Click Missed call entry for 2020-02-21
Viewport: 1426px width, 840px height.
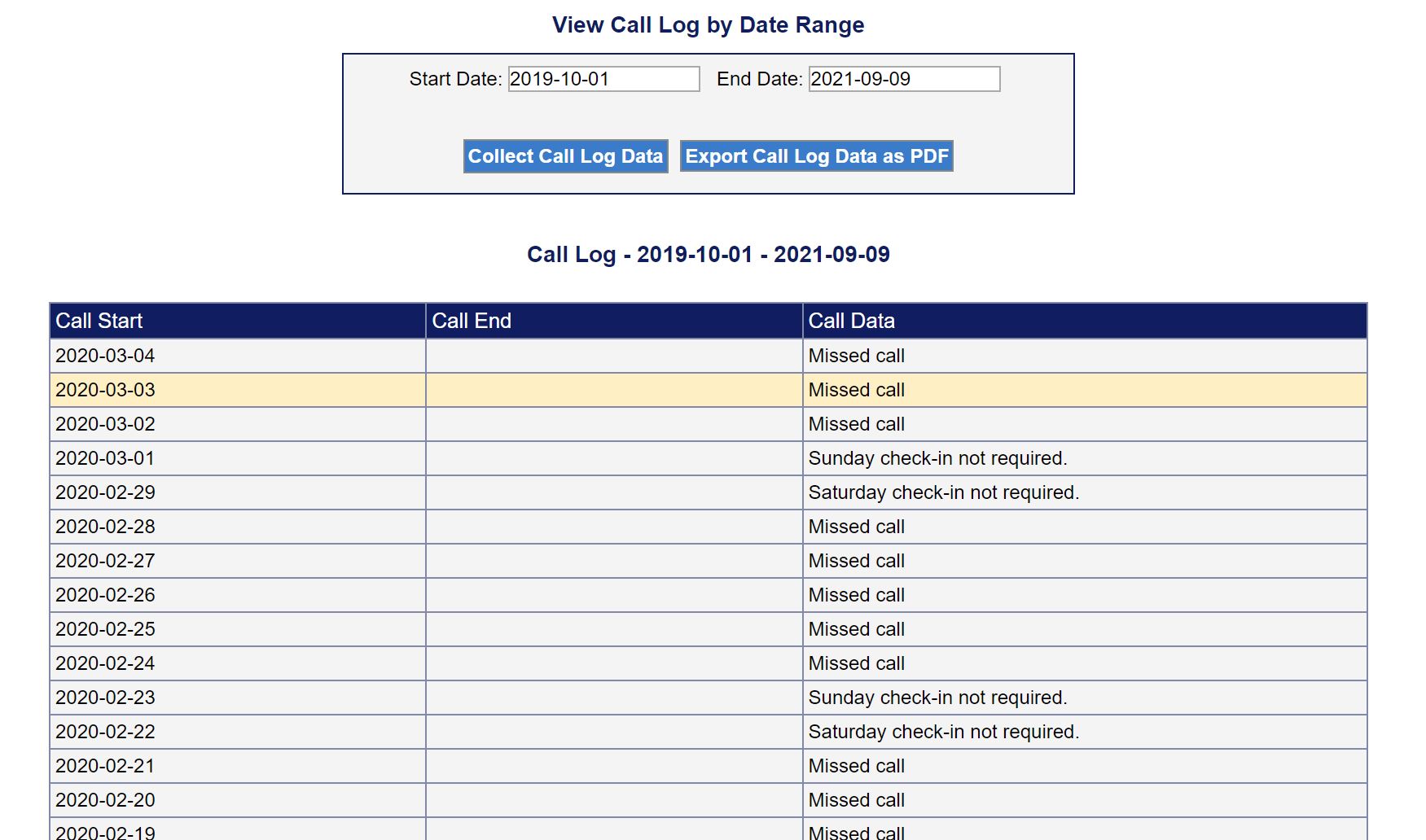pos(856,766)
